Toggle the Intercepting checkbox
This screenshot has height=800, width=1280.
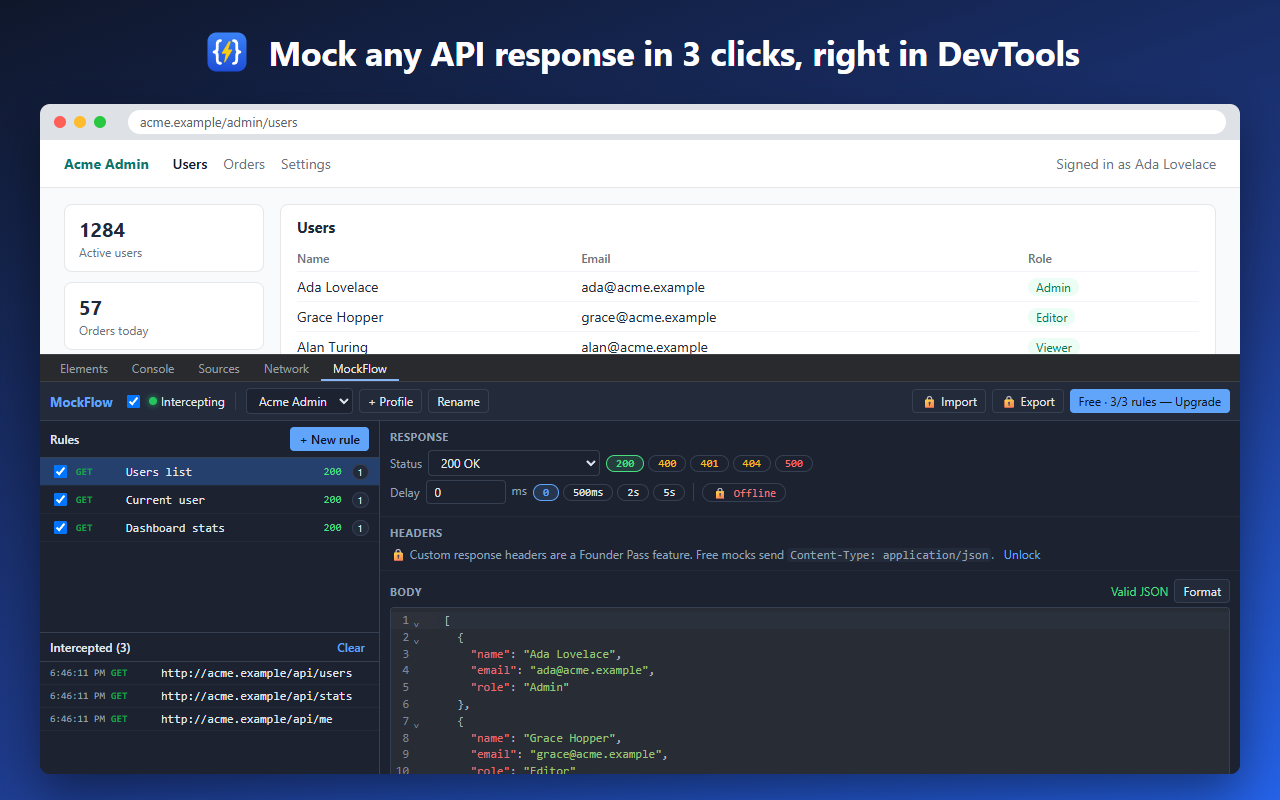tap(134, 401)
